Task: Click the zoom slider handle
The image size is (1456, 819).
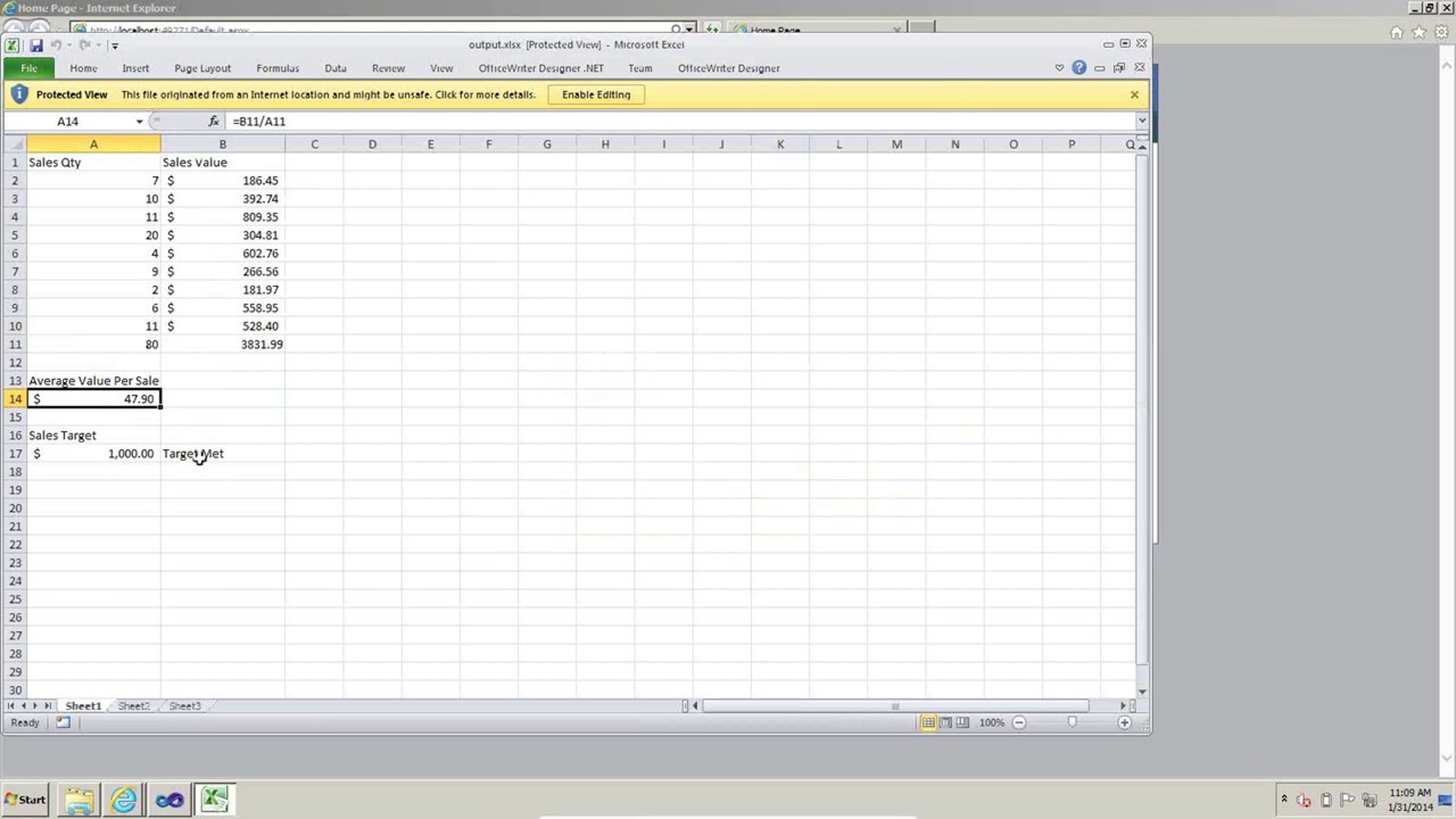Action: coord(1072,722)
